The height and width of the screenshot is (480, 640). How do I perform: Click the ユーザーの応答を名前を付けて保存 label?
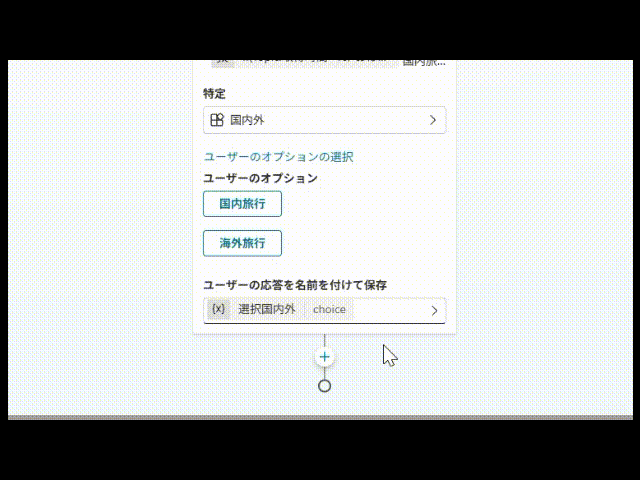coord(295,285)
